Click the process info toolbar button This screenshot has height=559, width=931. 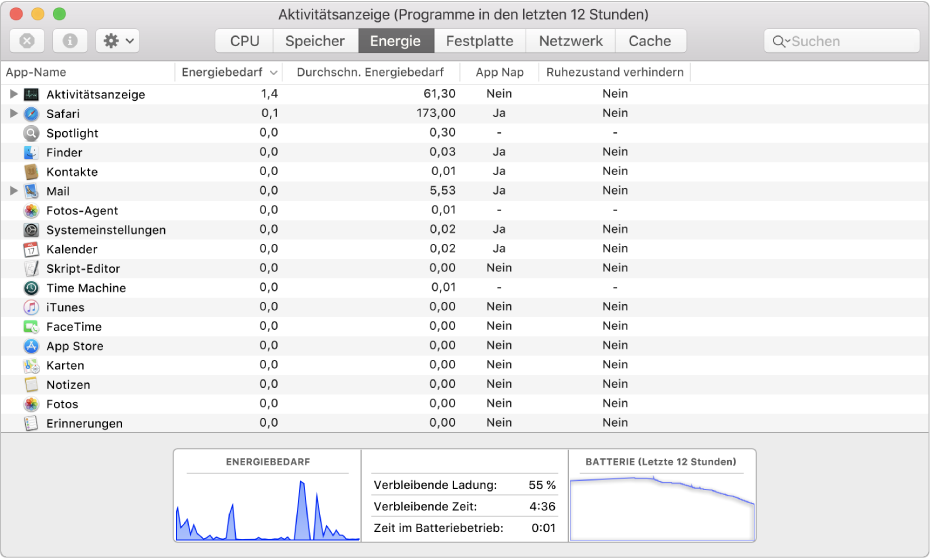[x=70, y=41]
